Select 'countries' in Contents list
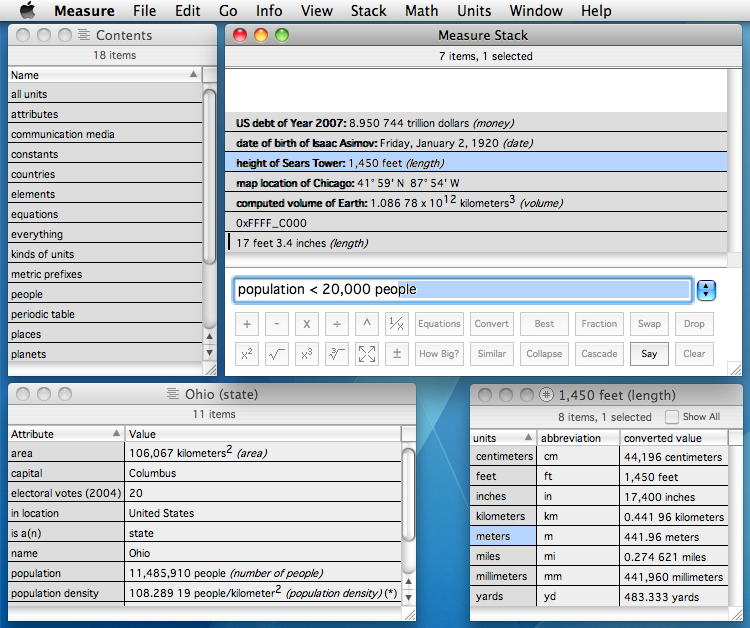Image resolution: width=750 pixels, height=628 pixels. pos(105,174)
